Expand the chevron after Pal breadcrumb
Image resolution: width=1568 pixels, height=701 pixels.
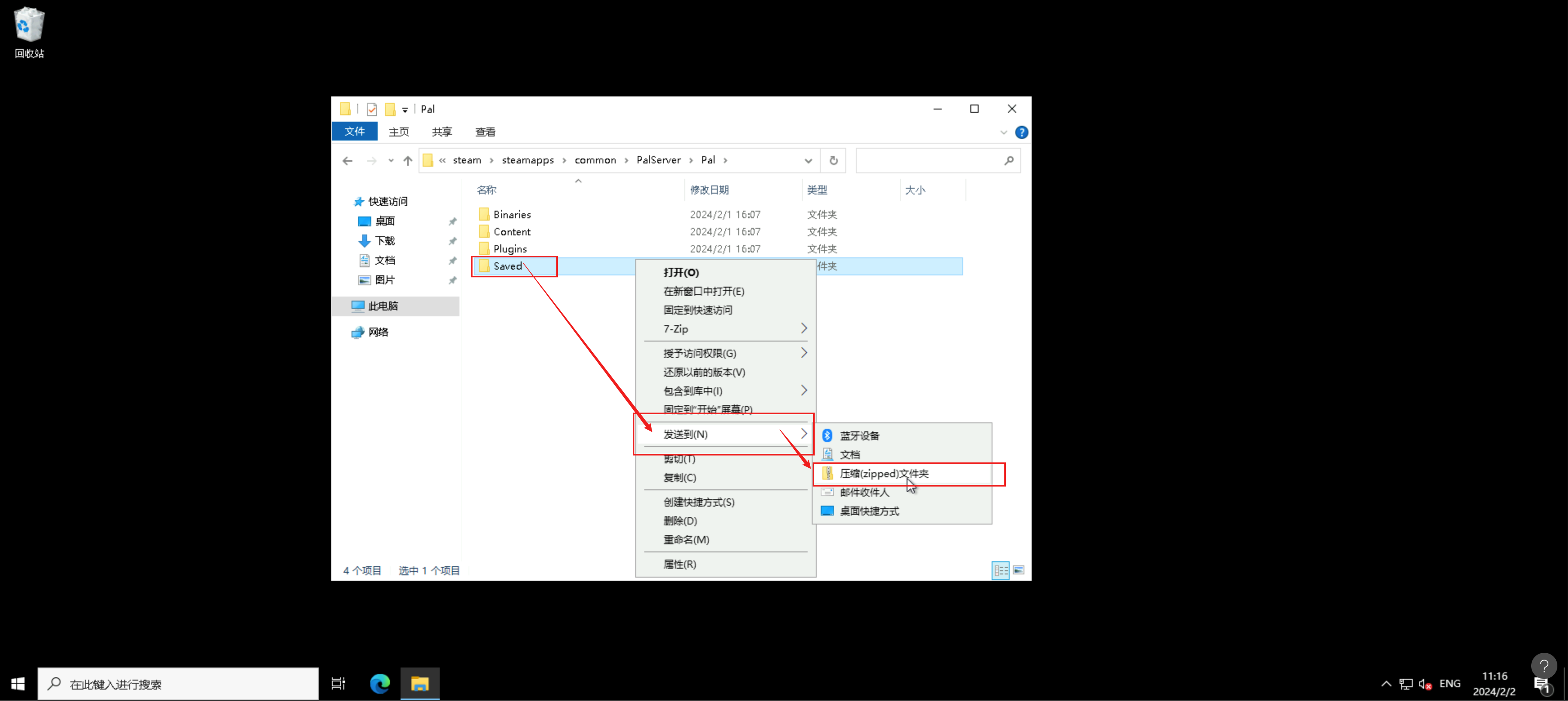[x=726, y=161]
